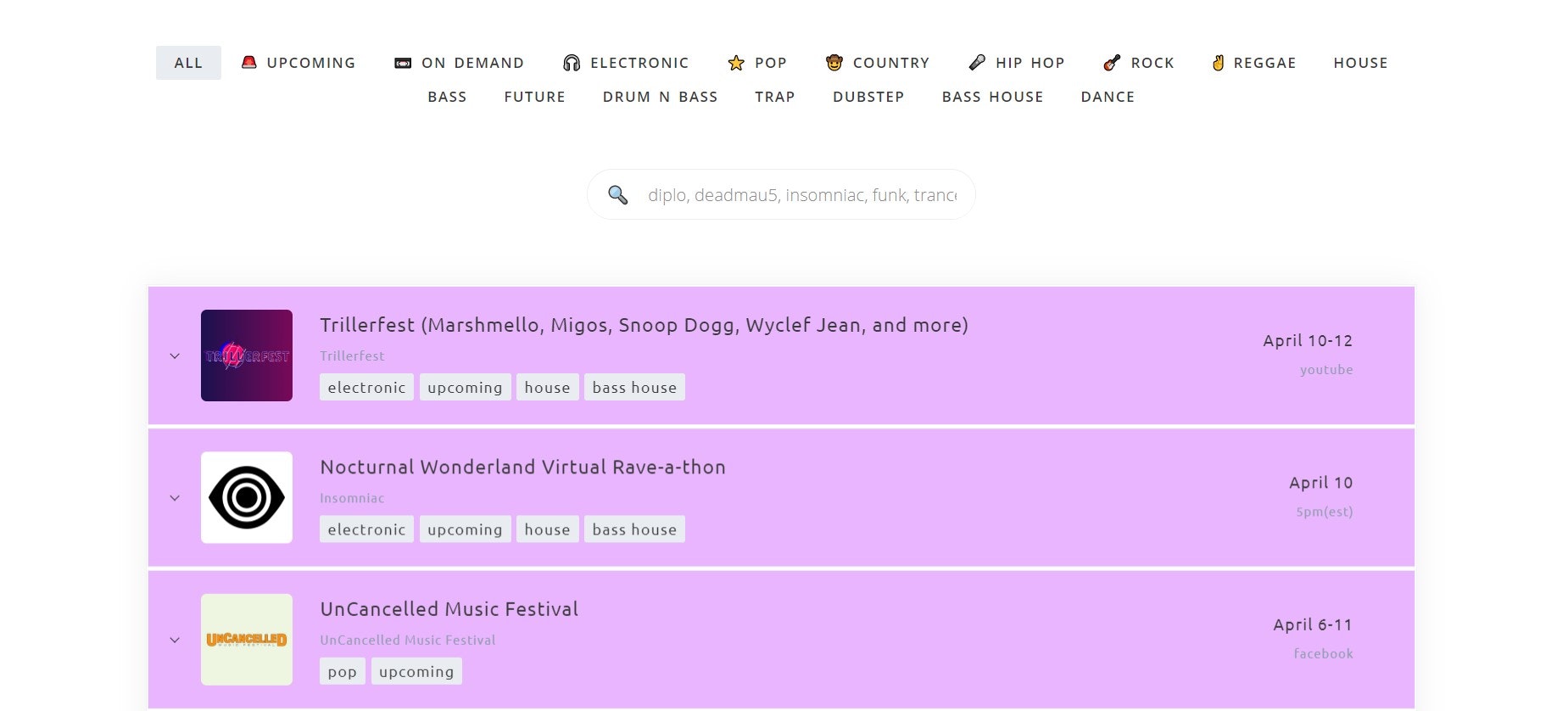
Task: Click bass house tag on Nocturnal Wonderland row
Action: click(634, 529)
